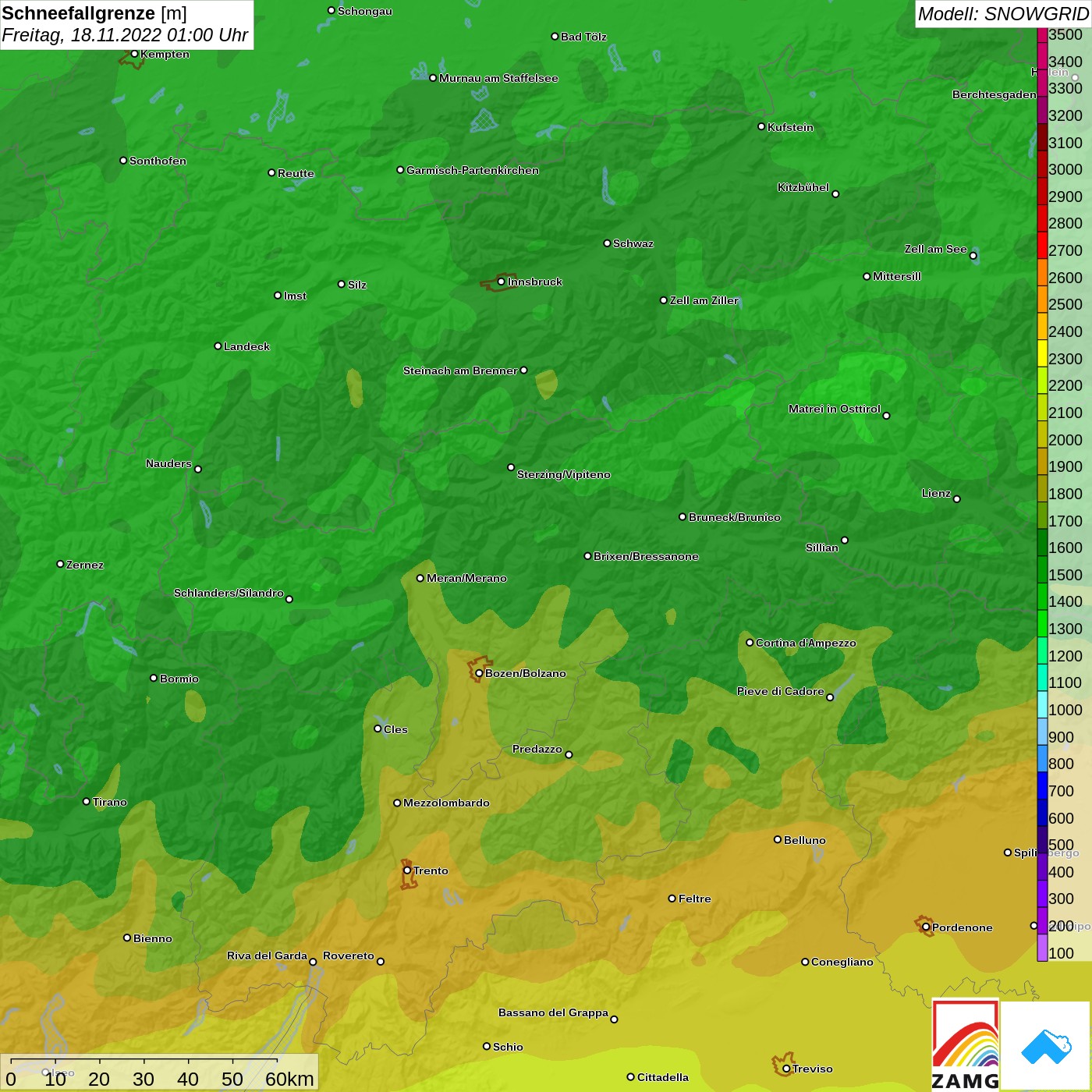Pick the blue 700 legend color swatch

(x=1042, y=785)
